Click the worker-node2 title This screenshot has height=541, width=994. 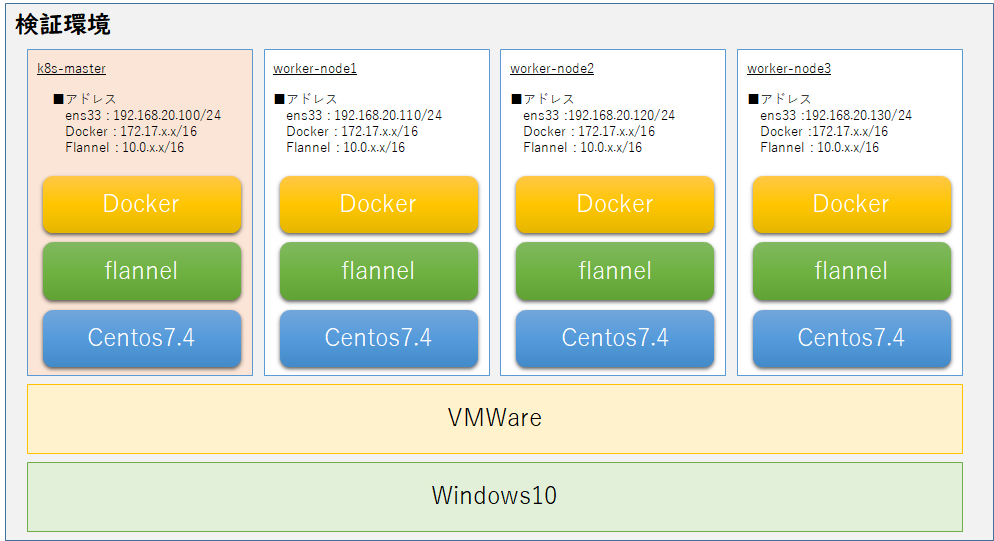click(552, 68)
